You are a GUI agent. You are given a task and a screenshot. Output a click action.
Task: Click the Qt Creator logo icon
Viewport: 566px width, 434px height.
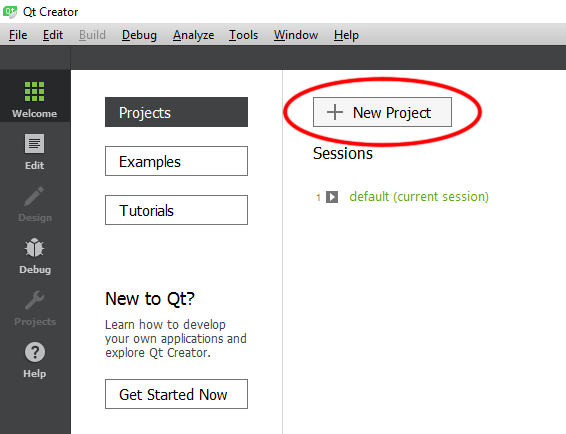(x=10, y=12)
